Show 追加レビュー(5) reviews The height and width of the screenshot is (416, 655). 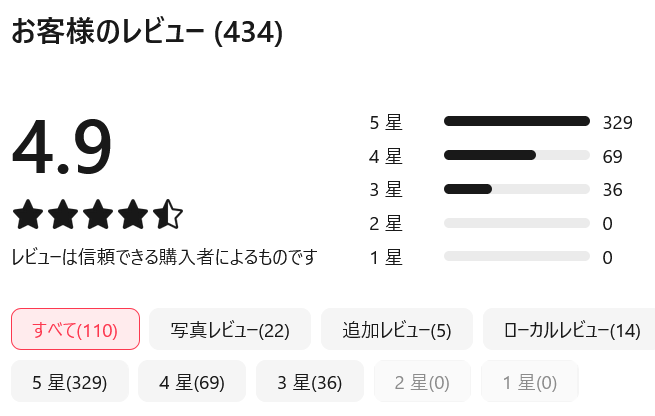(x=397, y=329)
